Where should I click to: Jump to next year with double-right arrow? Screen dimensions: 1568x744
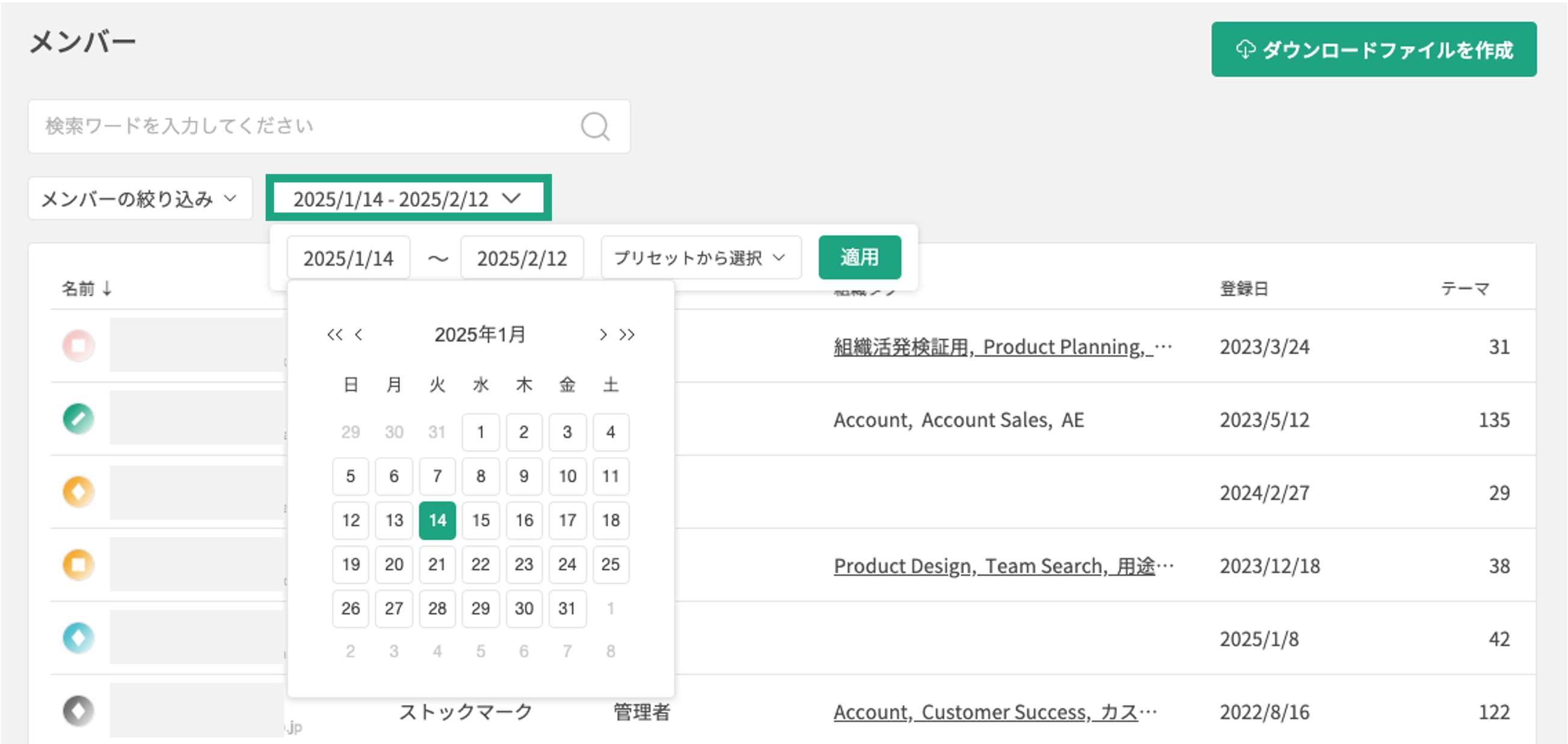tap(627, 334)
